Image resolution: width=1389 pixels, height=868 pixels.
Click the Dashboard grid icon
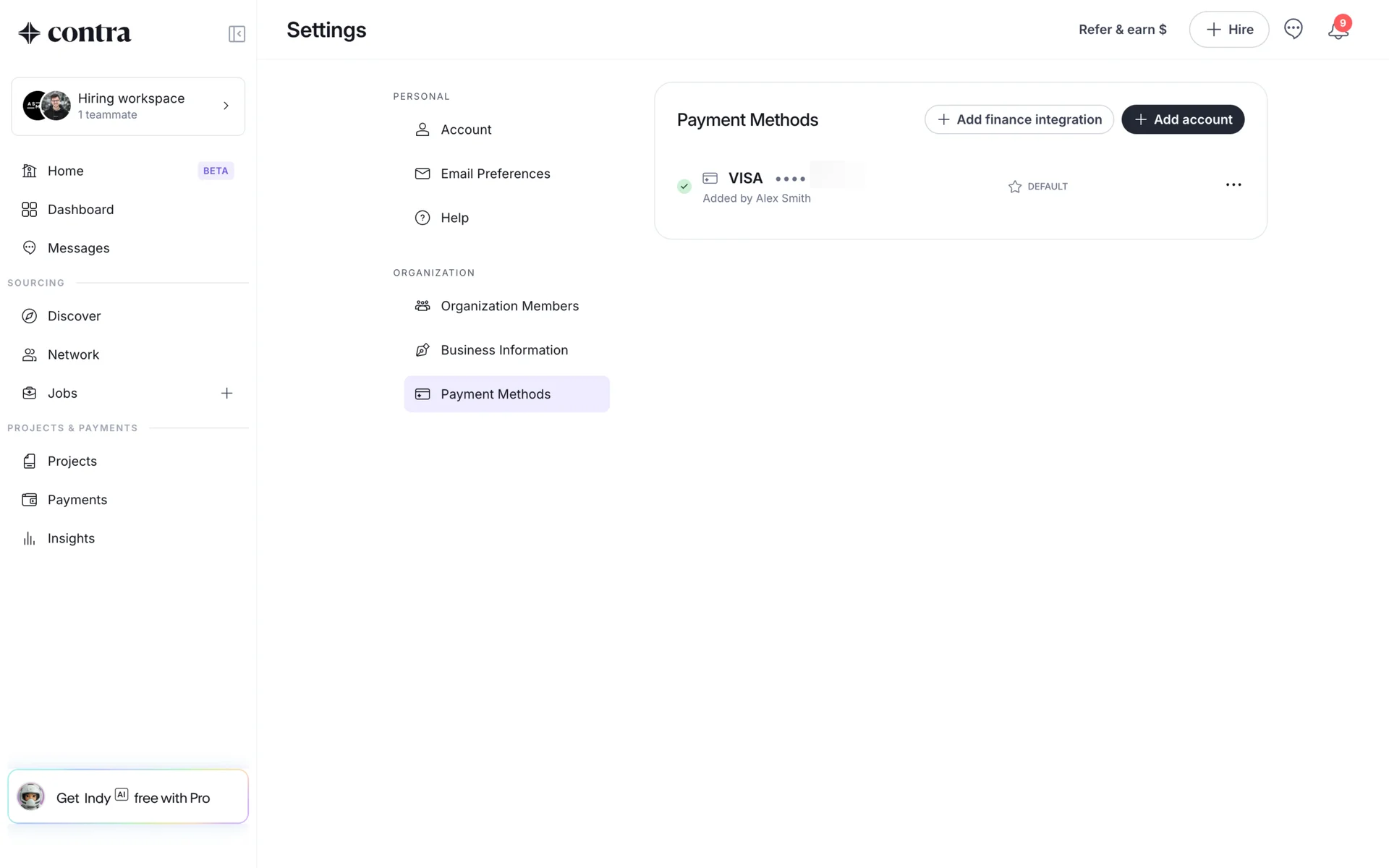pyautogui.click(x=30, y=210)
